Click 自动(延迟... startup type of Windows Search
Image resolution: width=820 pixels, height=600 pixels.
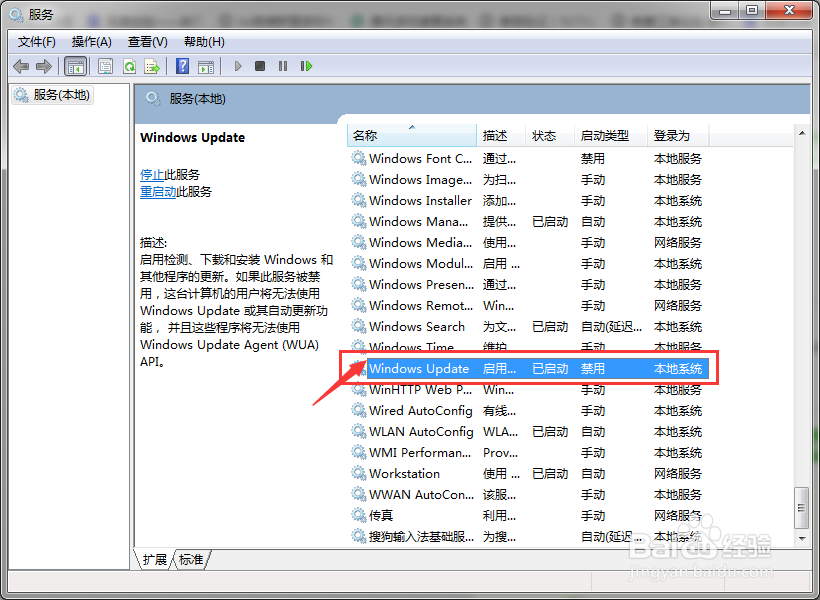[x=611, y=327]
